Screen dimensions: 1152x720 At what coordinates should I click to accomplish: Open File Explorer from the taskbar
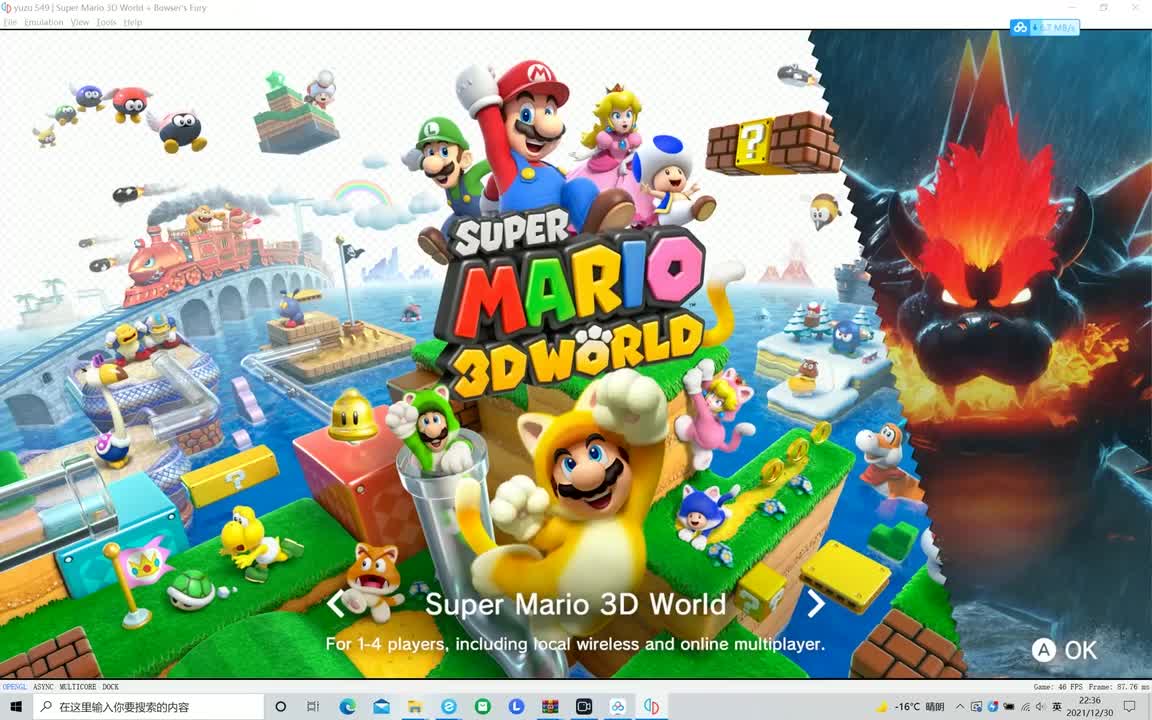tap(415, 706)
